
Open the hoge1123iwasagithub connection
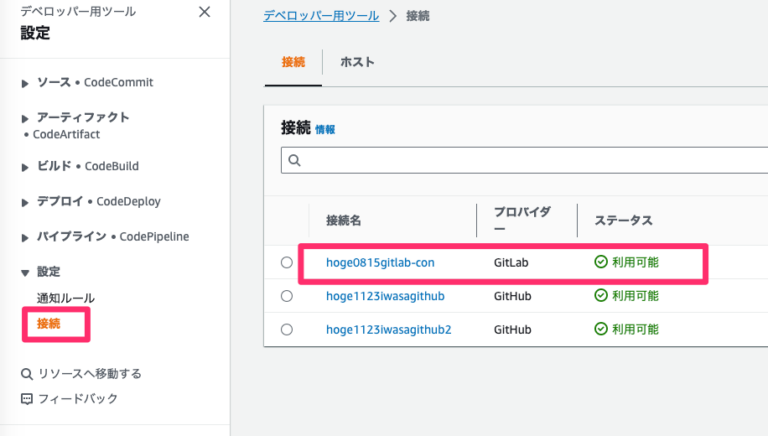[x=385, y=296]
